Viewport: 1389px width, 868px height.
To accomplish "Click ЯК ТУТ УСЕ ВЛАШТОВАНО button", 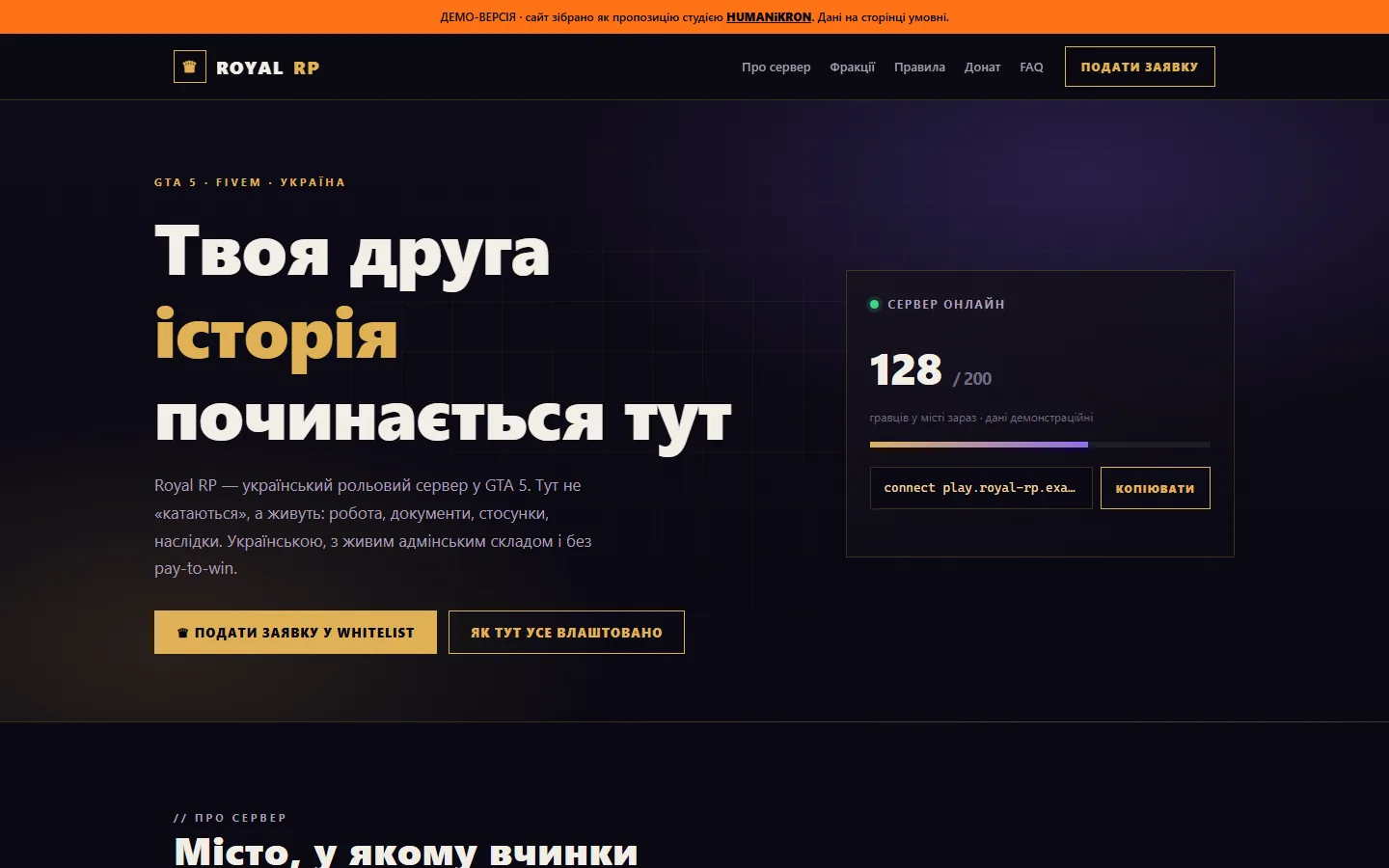I will 566,633.
